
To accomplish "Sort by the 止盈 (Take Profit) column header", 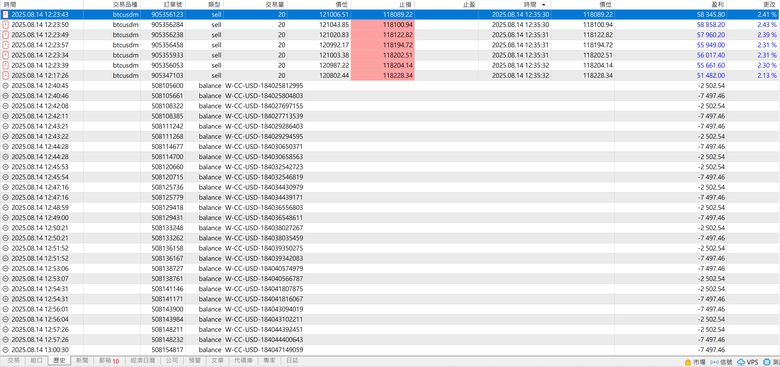I will pos(446,4).
